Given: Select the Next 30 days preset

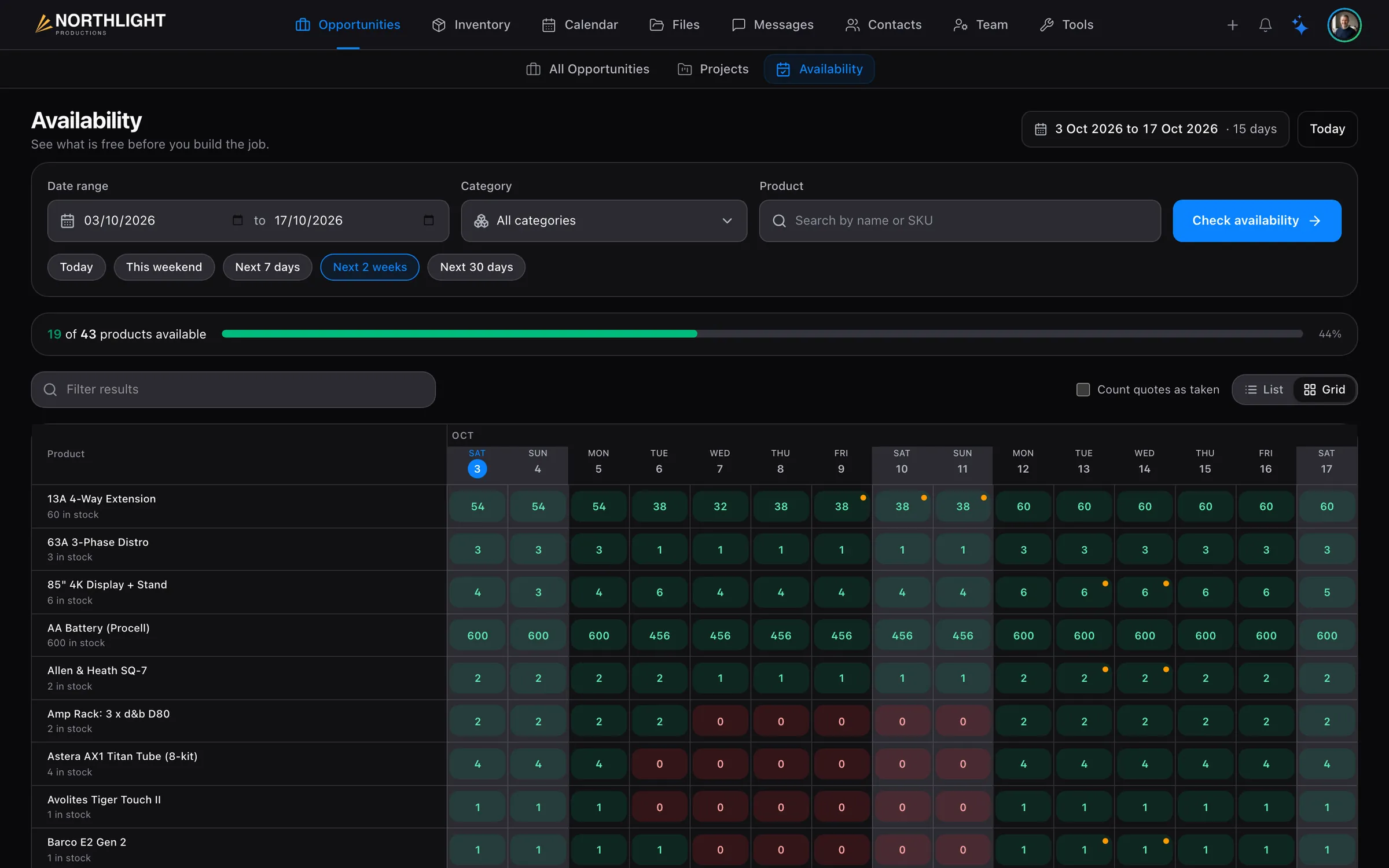Looking at the screenshot, I should coord(476,267).
